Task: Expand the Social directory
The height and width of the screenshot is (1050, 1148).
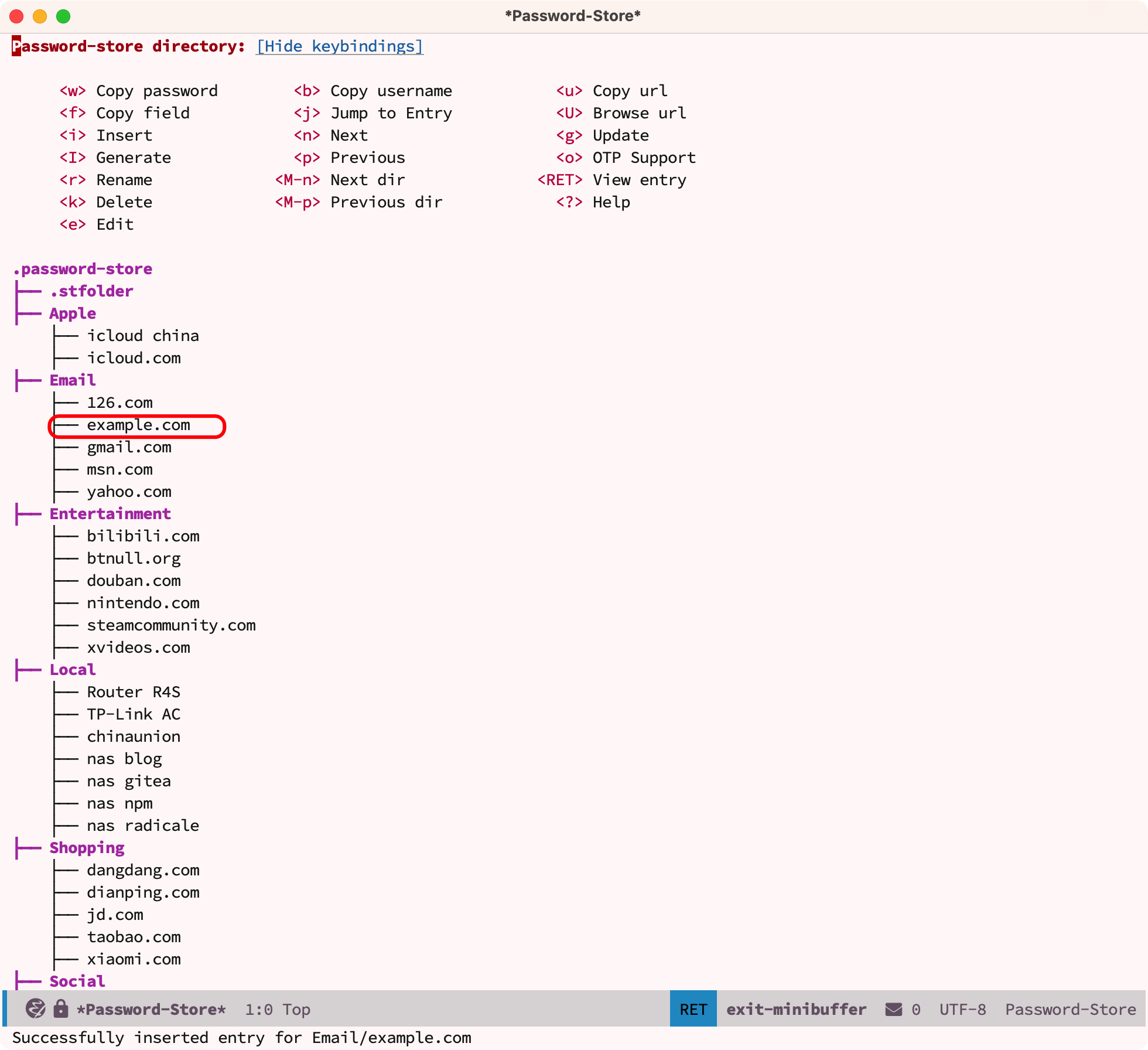Action: tap(77, 981)
